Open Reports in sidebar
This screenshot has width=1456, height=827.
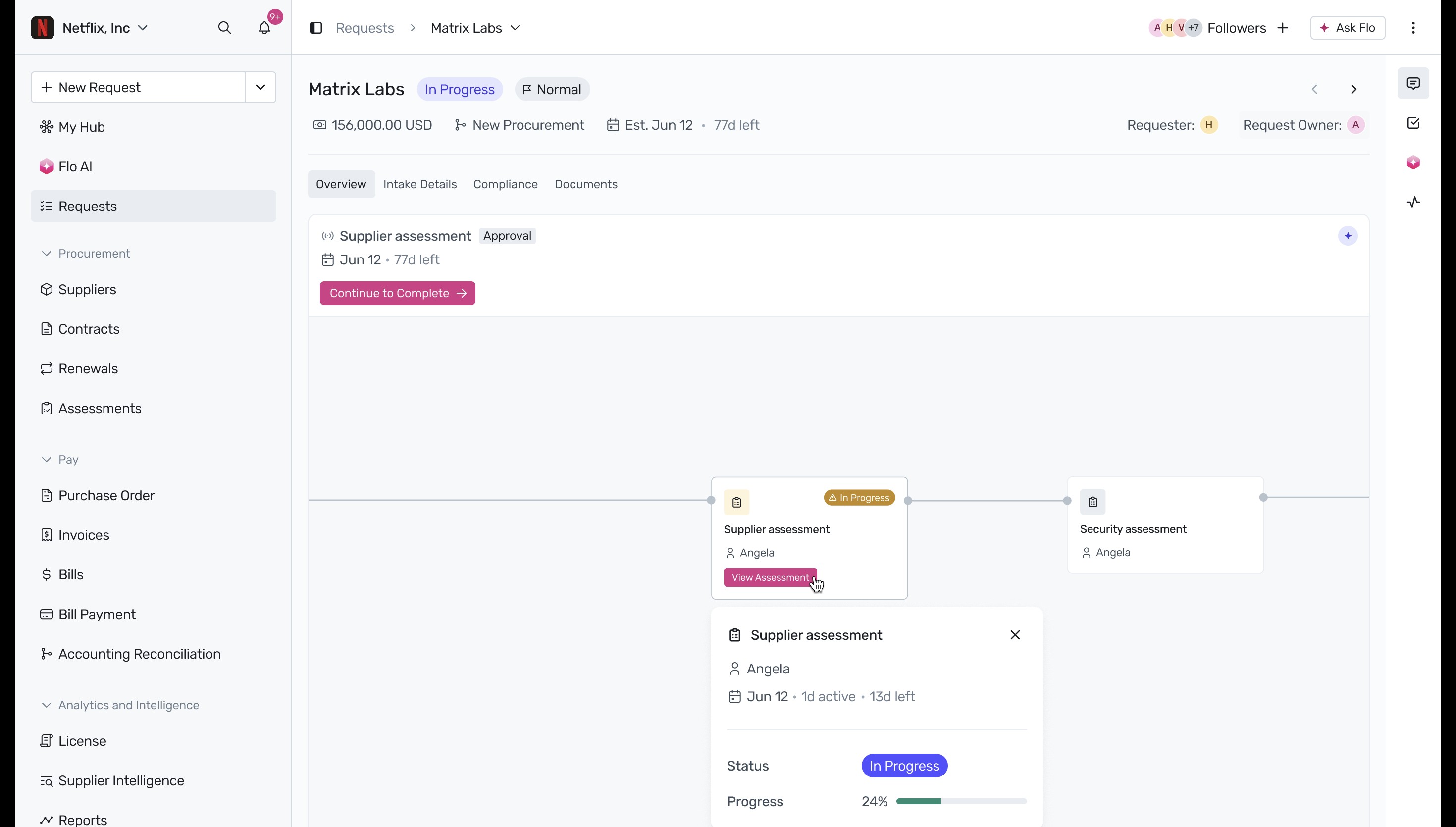(x=154, y=820)
